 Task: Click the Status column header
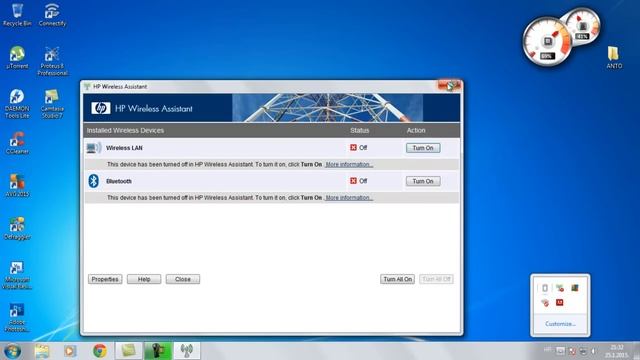360,130
